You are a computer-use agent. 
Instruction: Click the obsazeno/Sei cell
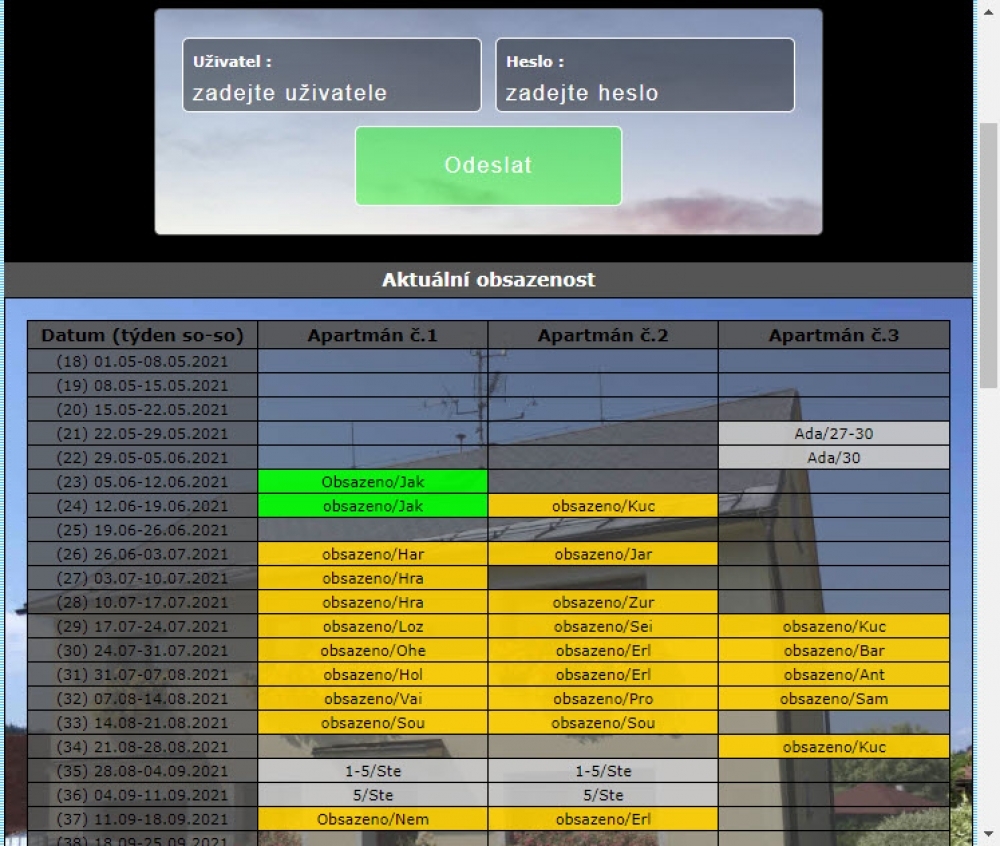[x=603, y=627]
